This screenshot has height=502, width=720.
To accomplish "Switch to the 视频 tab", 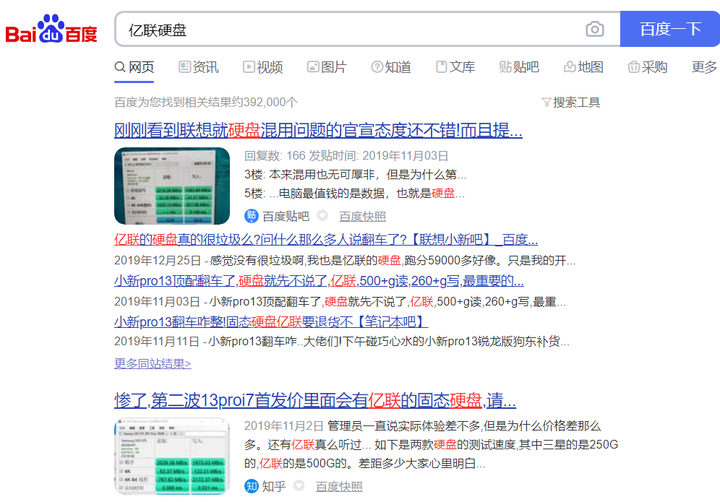I will [263, 67].
